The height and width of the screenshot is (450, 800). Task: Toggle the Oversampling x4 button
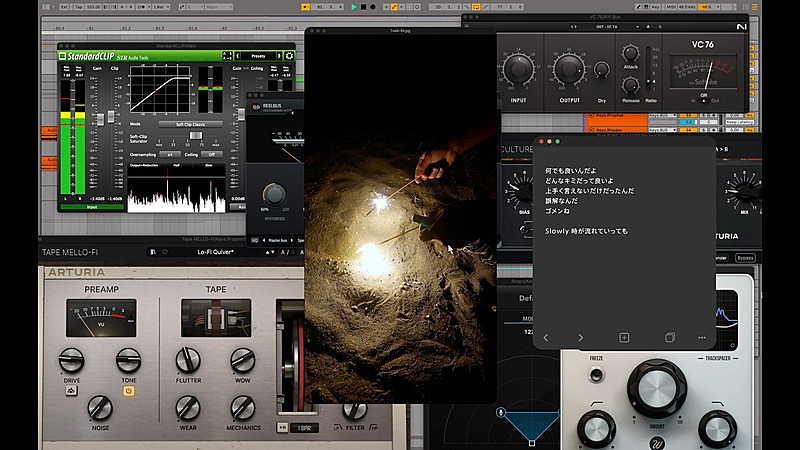coord(171,154)
